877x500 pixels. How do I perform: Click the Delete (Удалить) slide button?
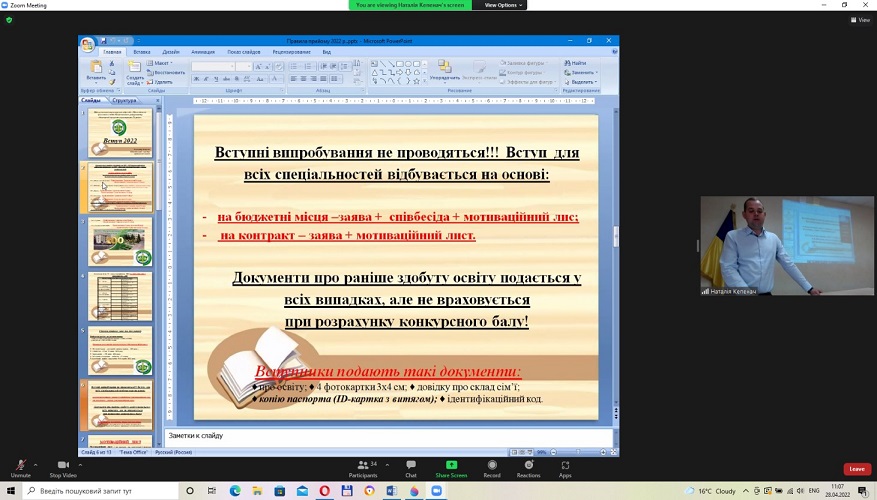click(161, 82)
